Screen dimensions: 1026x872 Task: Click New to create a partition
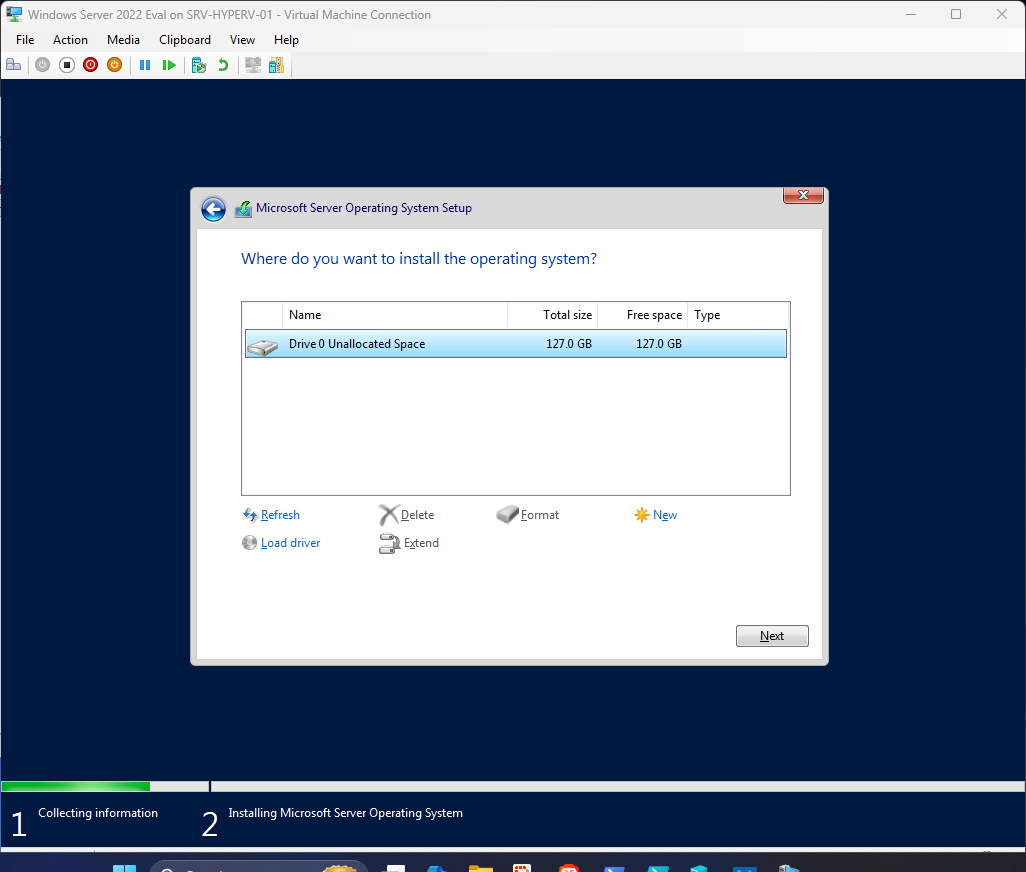click(662, 514)
